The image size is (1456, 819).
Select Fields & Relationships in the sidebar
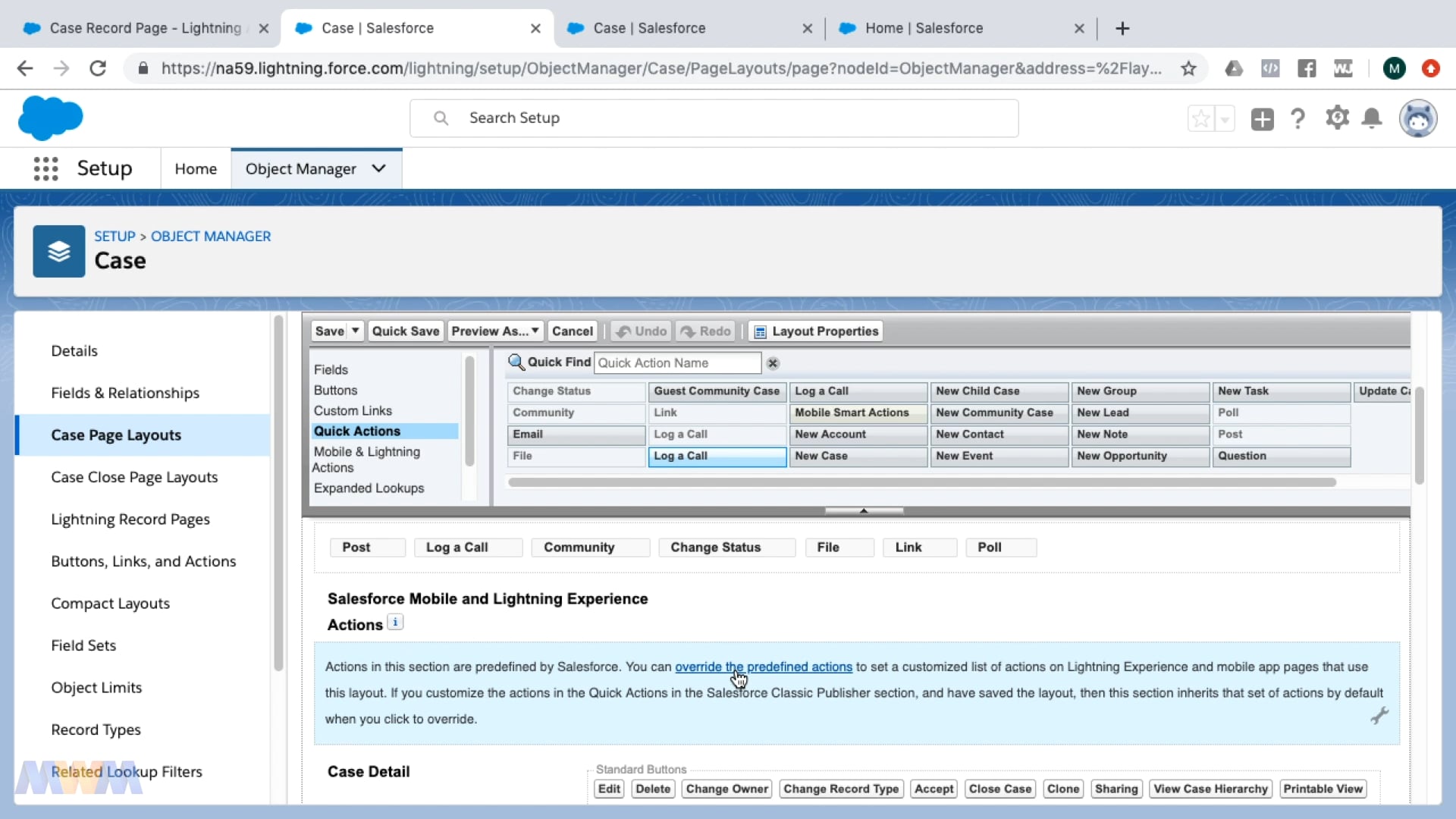[x=125, y=393]
